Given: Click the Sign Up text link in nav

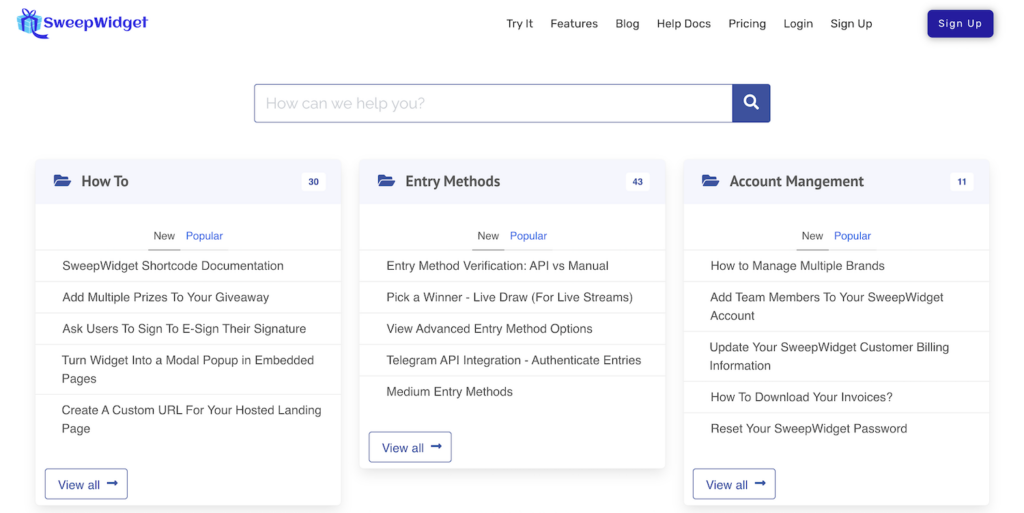Looking at the screenshot, I should [851, 23].
